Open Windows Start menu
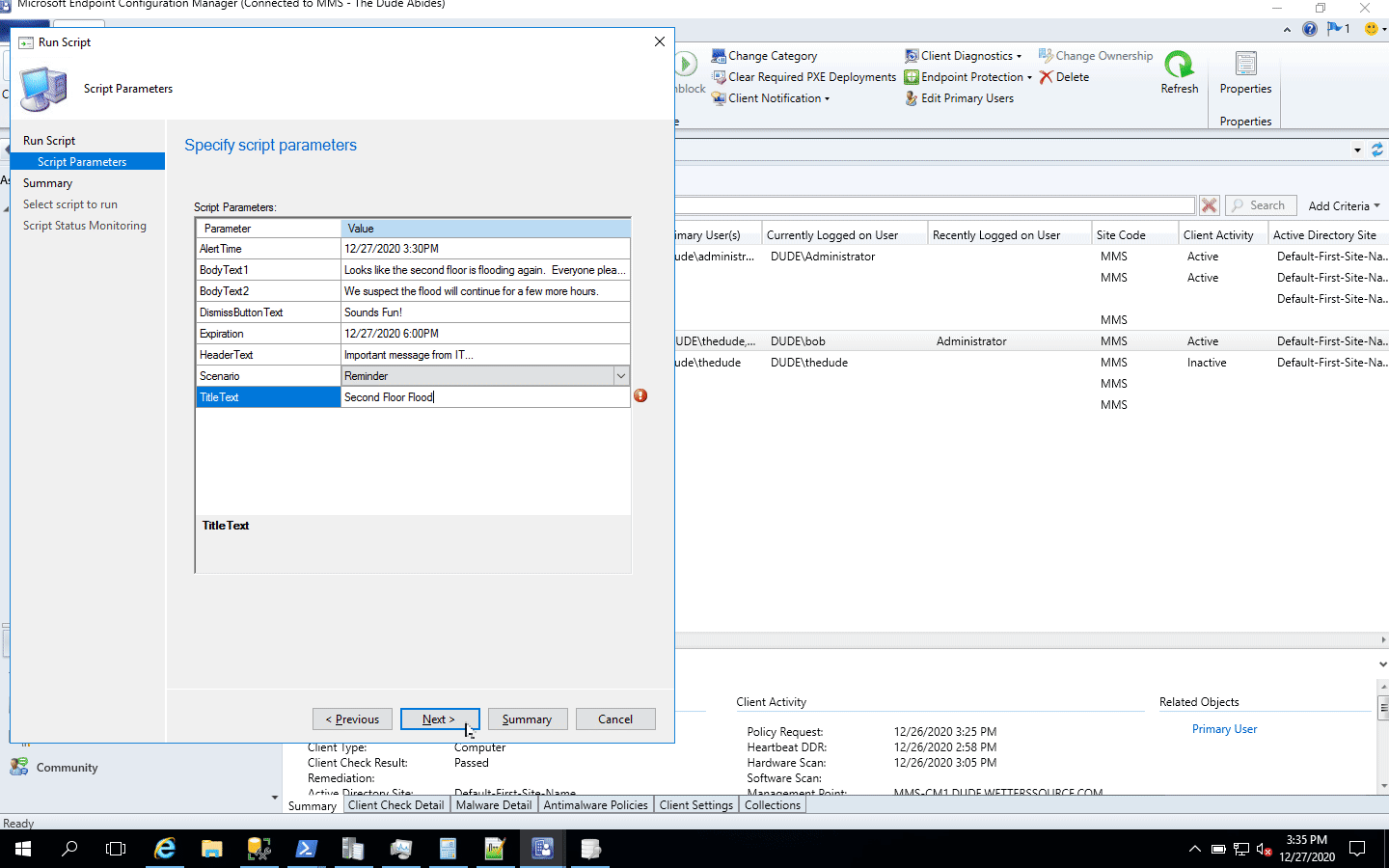 (23, 849)
